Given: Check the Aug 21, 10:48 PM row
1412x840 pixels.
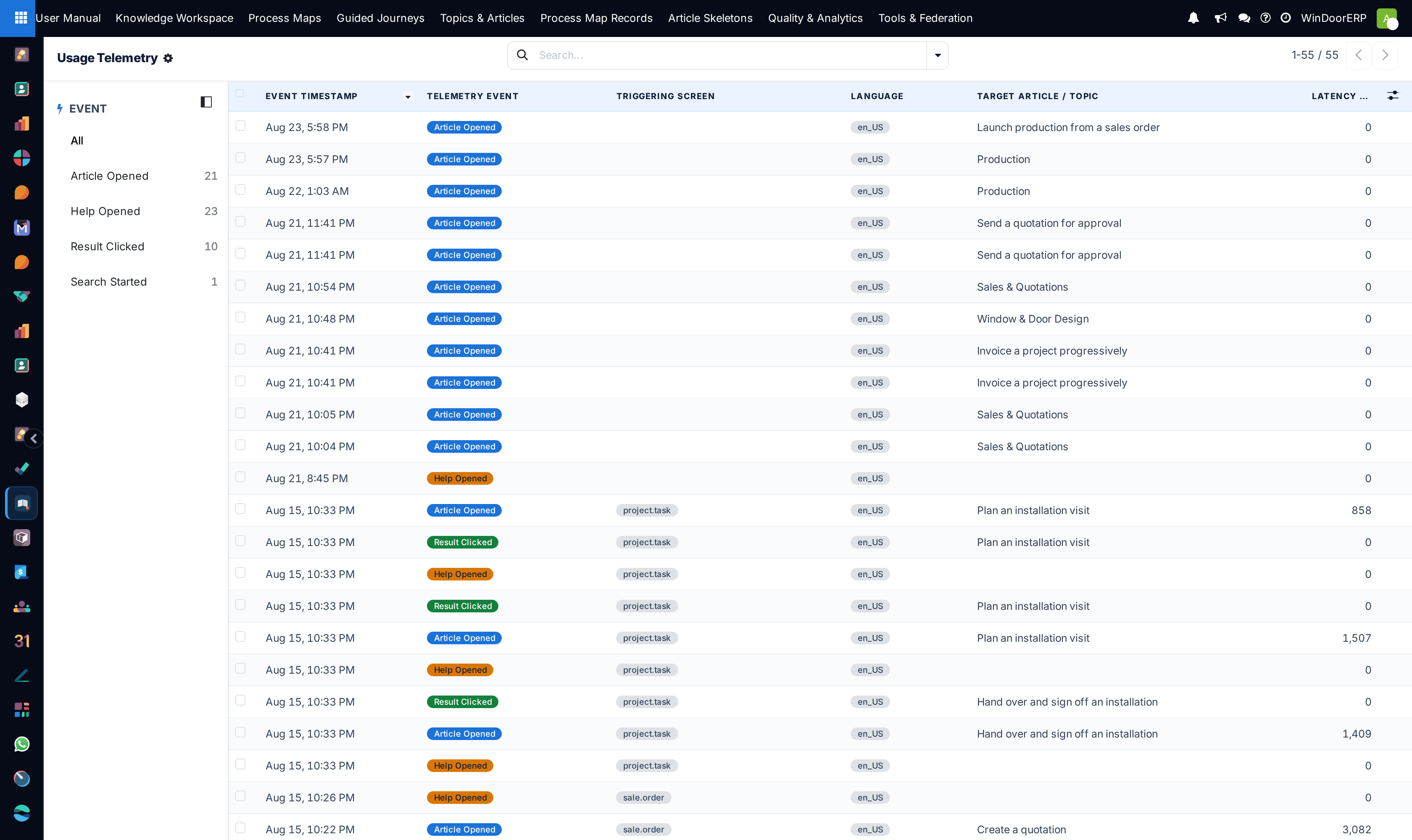Looking at the screenshot, I should [240, 317].
